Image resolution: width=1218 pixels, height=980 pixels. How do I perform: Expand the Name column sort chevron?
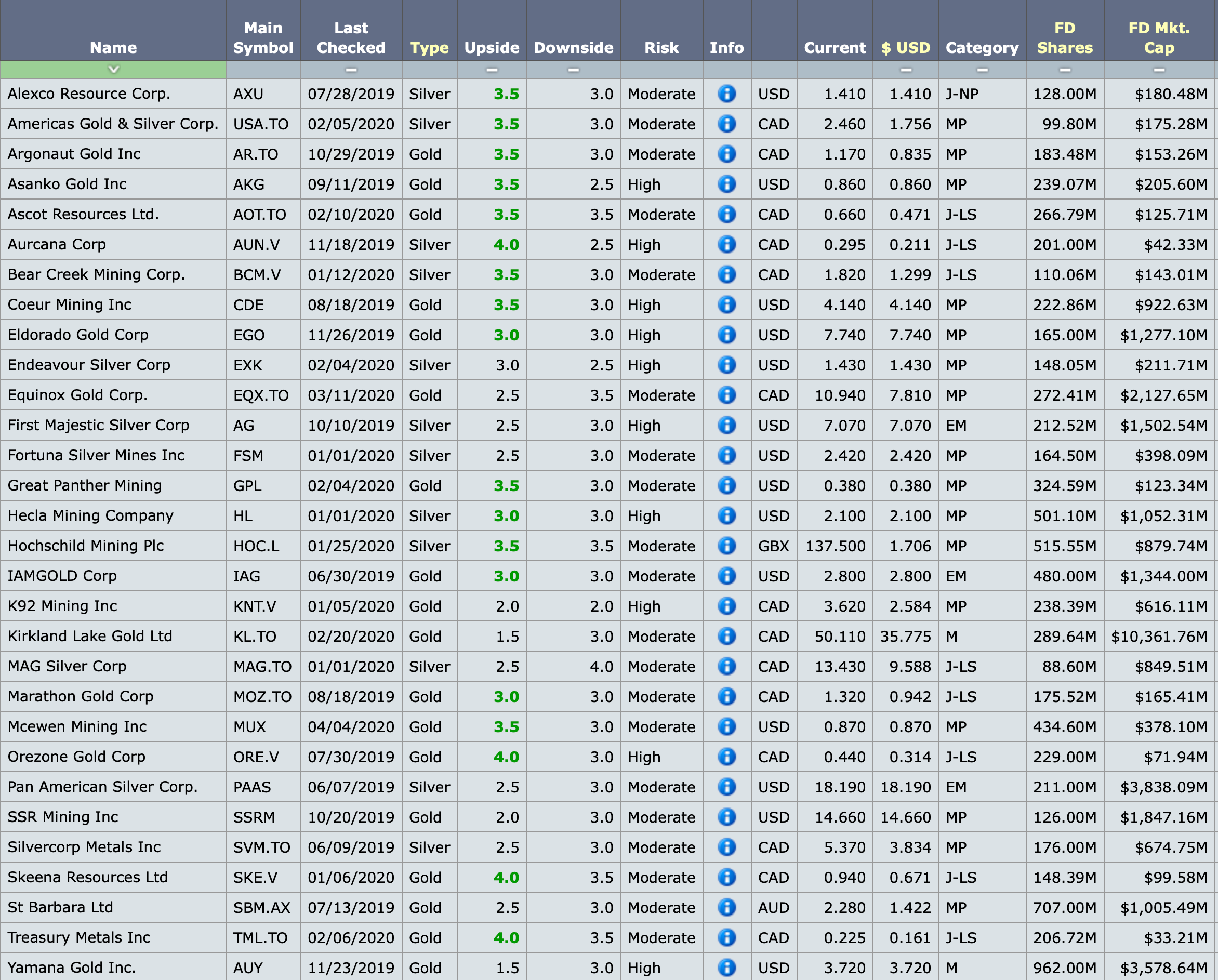pos(114,70)
